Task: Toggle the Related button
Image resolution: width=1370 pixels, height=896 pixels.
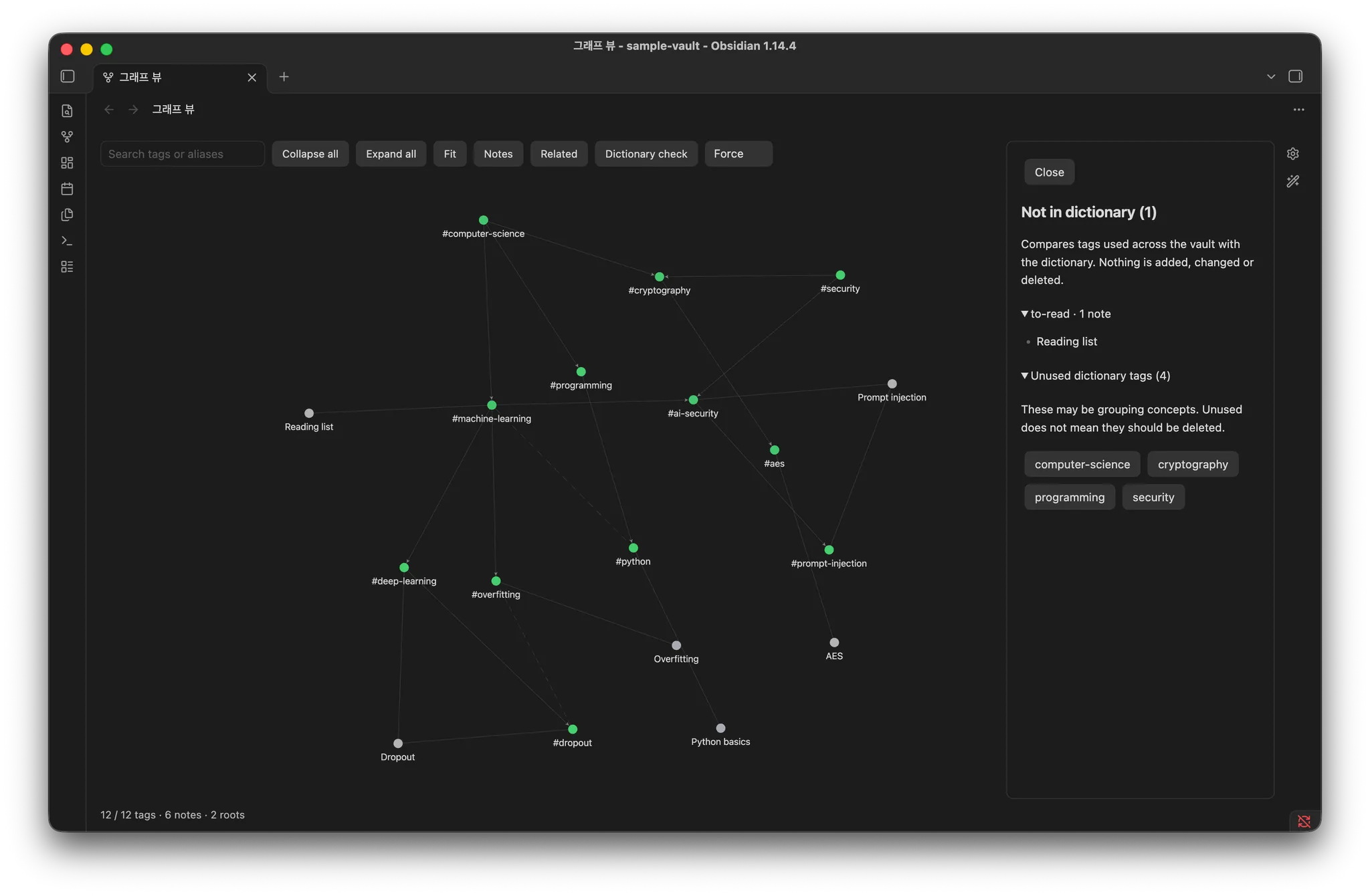Action: [x=559, y=154]
